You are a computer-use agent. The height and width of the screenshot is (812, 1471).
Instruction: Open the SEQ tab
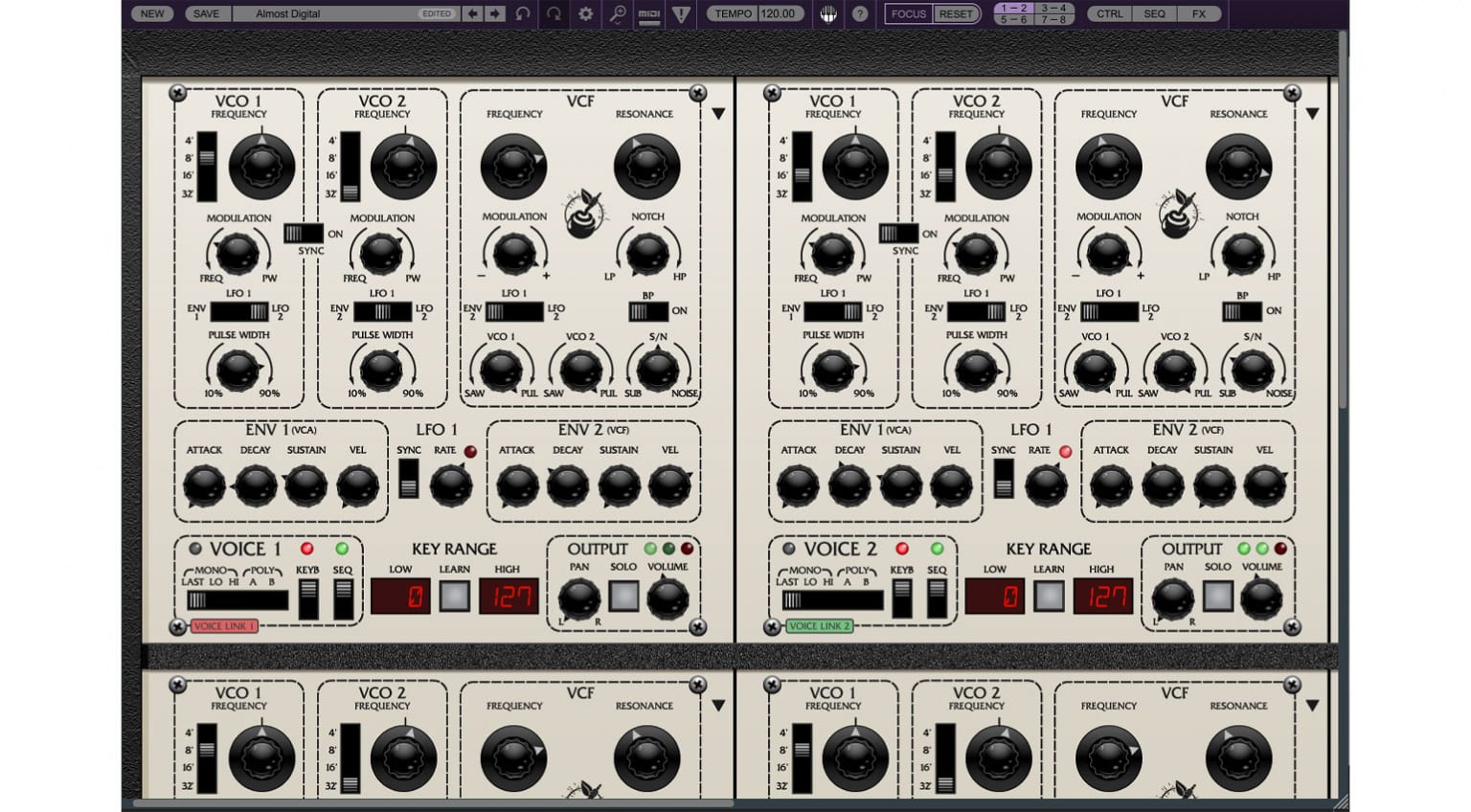tap(1154, 13)
